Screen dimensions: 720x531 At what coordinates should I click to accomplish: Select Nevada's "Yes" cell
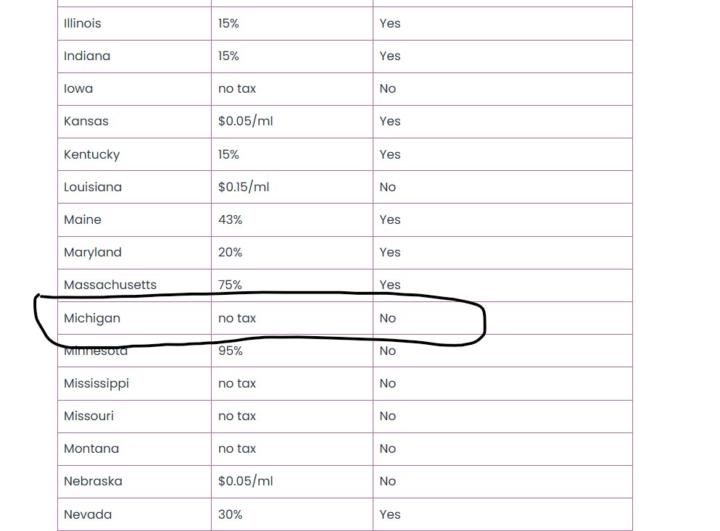389,514
